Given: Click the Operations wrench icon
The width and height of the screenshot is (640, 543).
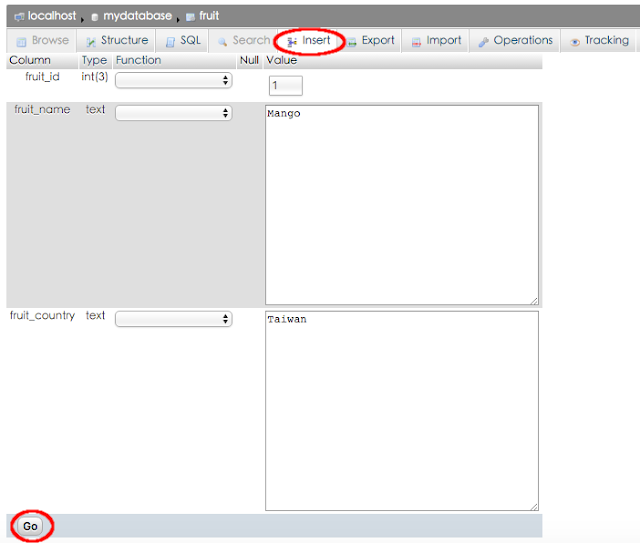Looking at the screenshot, I should point(484,41).
